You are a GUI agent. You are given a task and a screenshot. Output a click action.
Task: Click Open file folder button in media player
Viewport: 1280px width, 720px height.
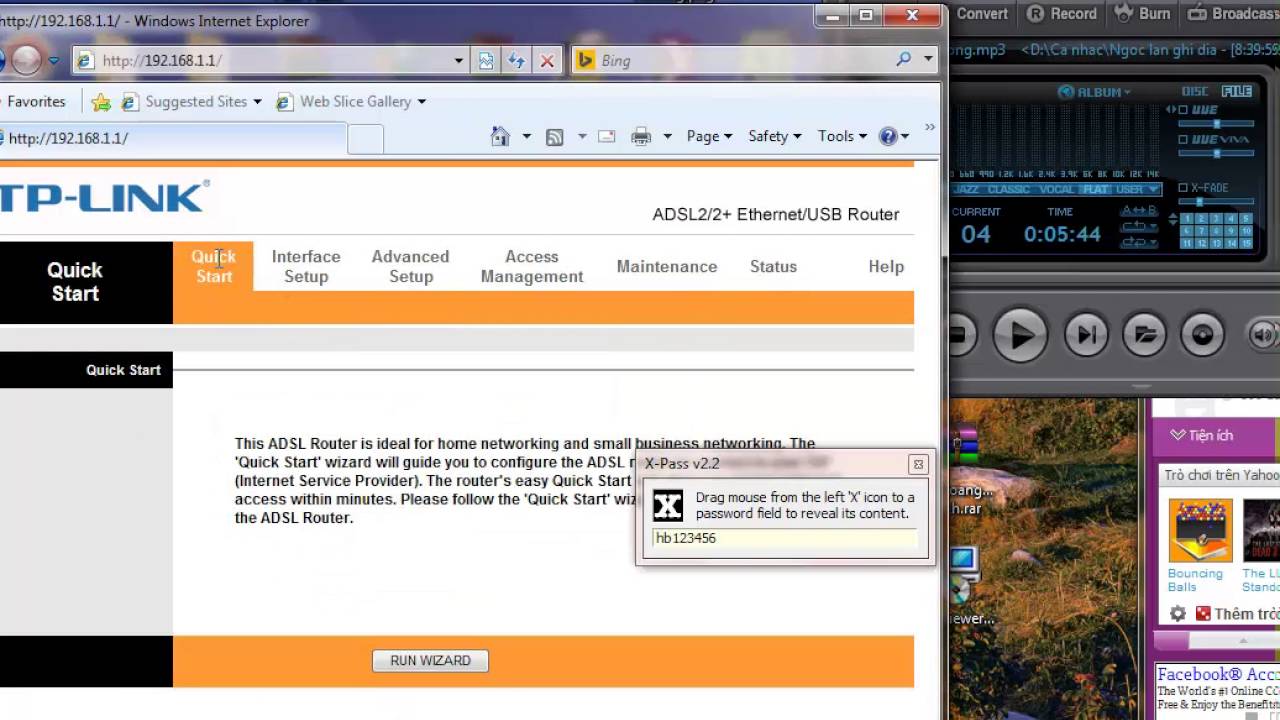(1145, 335)
